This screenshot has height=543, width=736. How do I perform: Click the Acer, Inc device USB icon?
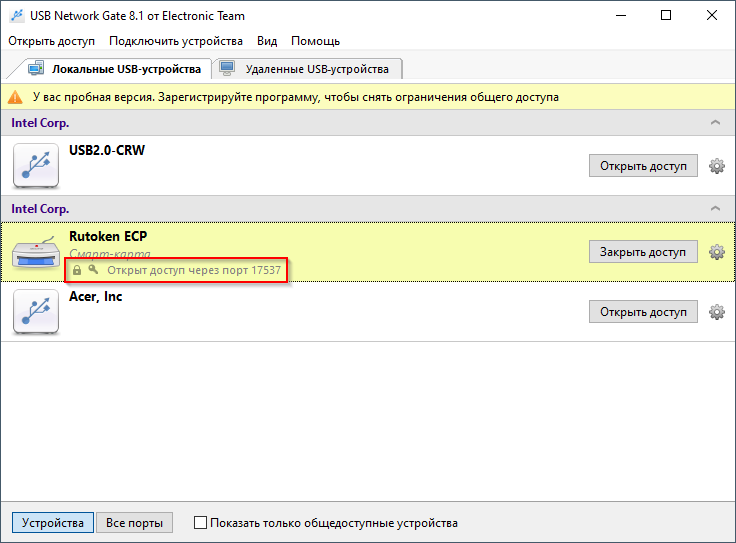point(36,312)
